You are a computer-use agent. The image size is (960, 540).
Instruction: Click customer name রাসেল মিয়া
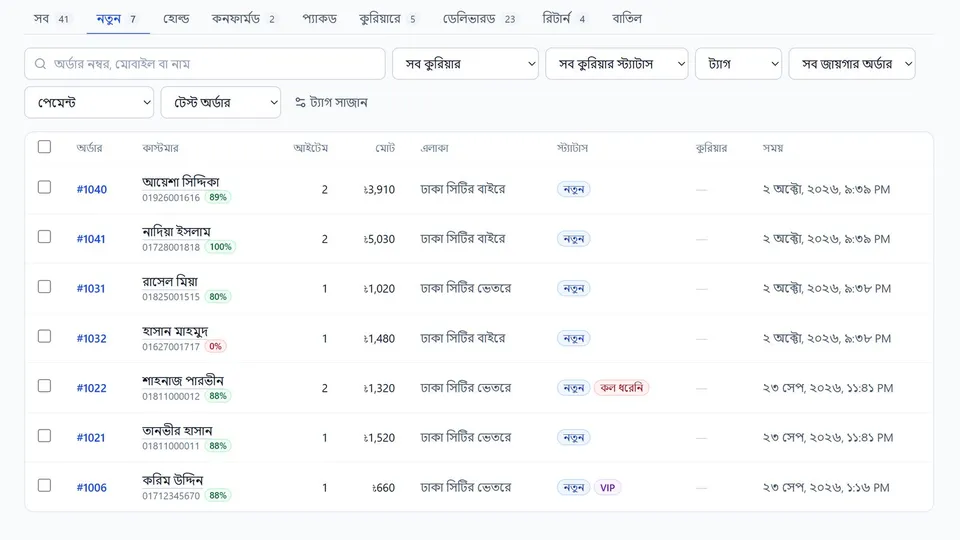pyautogui.click(x=170, y=281)
